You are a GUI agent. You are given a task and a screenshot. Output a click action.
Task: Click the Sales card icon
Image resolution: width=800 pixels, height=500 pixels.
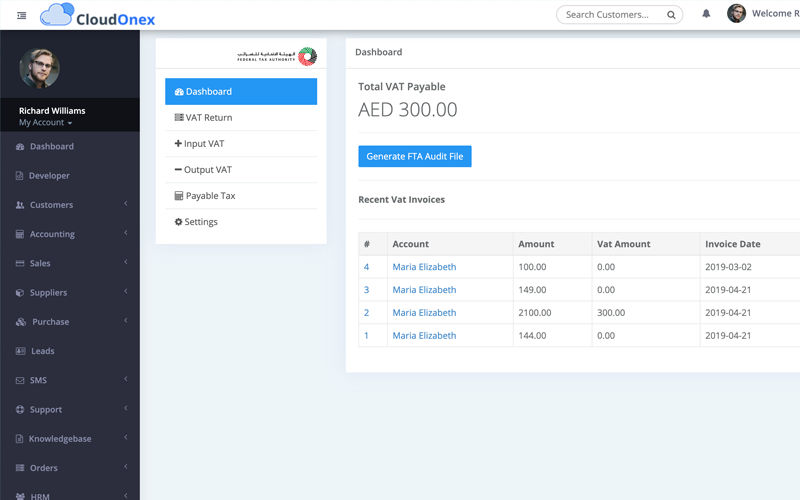click(x=20, y=263)
